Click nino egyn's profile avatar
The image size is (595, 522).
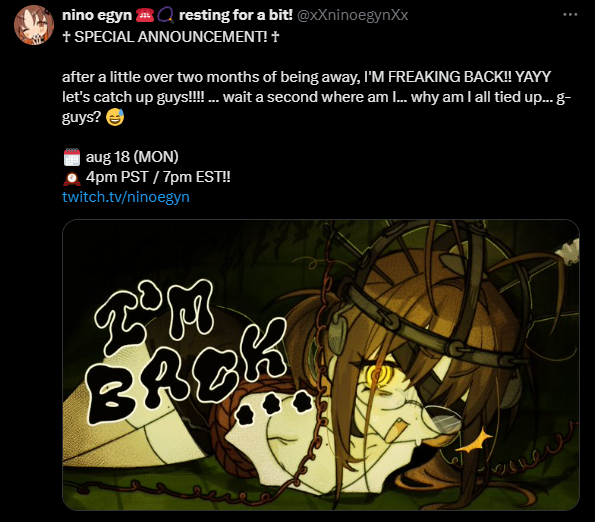[33, 25]
